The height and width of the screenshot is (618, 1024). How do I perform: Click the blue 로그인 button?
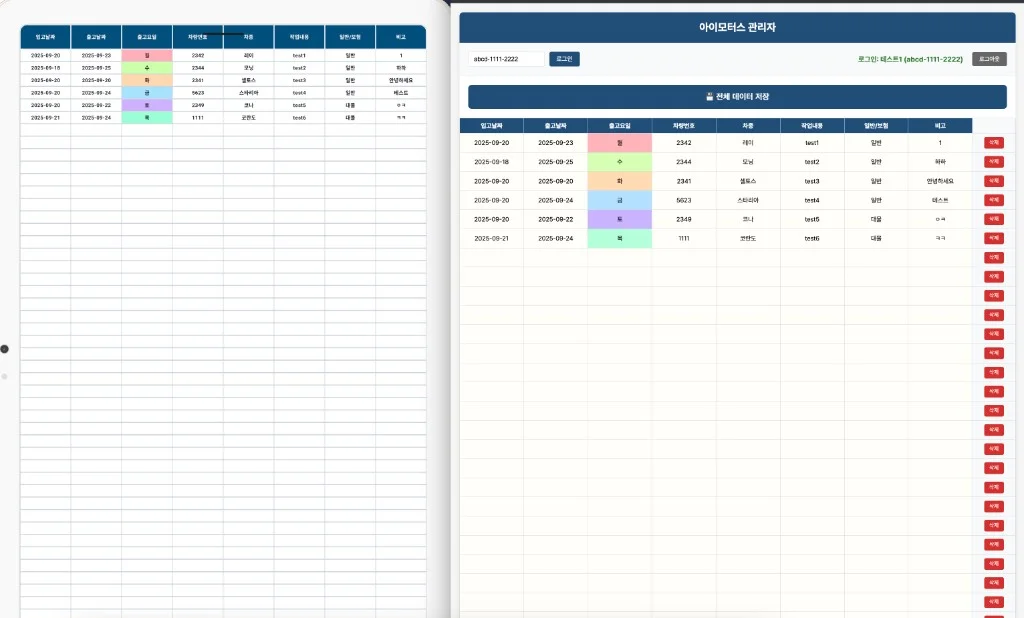[564, 59]
